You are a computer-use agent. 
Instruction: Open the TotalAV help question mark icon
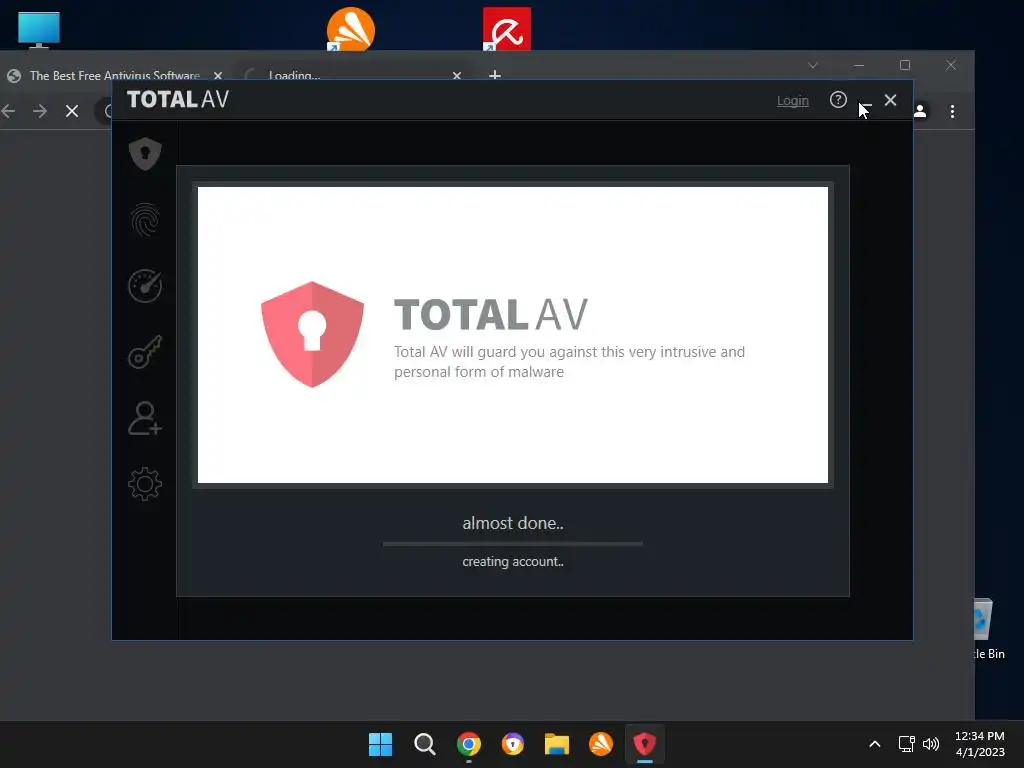coord(838,100)
